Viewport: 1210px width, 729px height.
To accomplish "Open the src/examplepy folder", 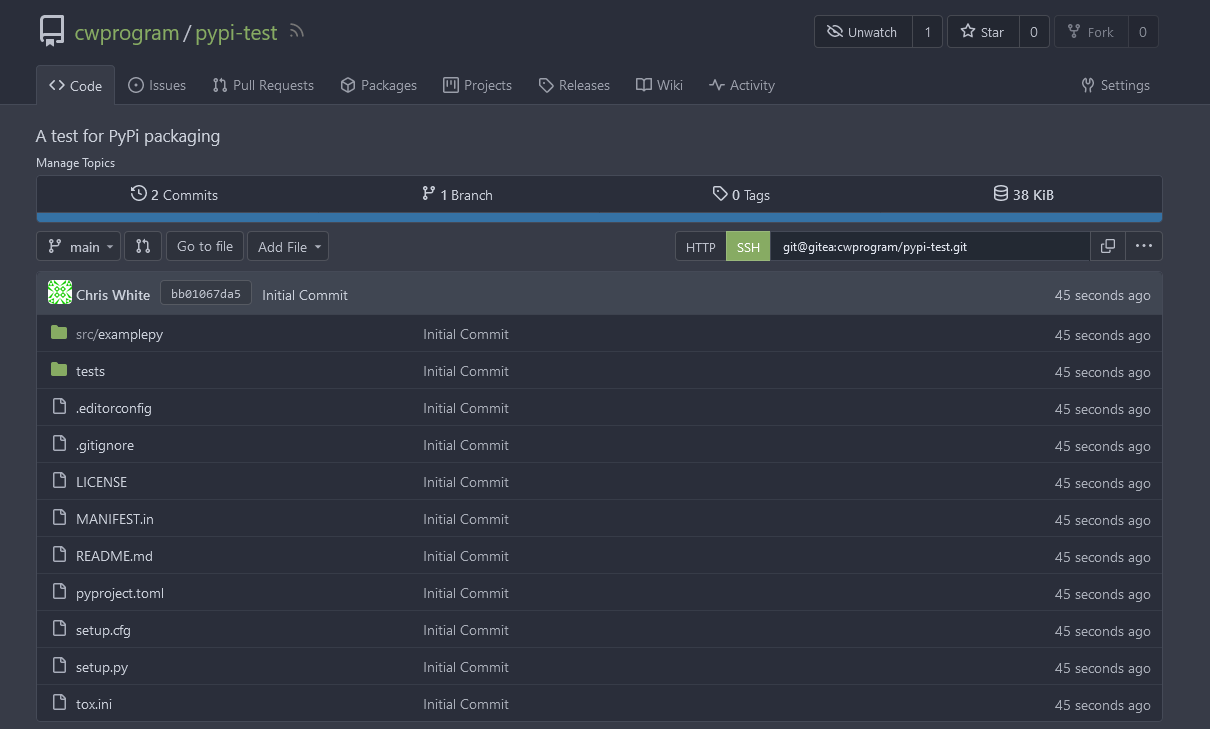I will (119, 334).
